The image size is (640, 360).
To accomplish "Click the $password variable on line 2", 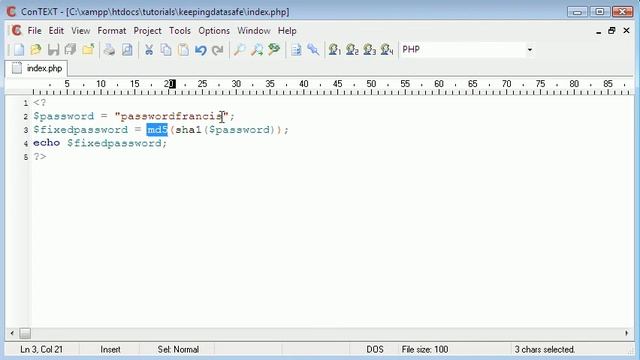I will click(64, 116).
